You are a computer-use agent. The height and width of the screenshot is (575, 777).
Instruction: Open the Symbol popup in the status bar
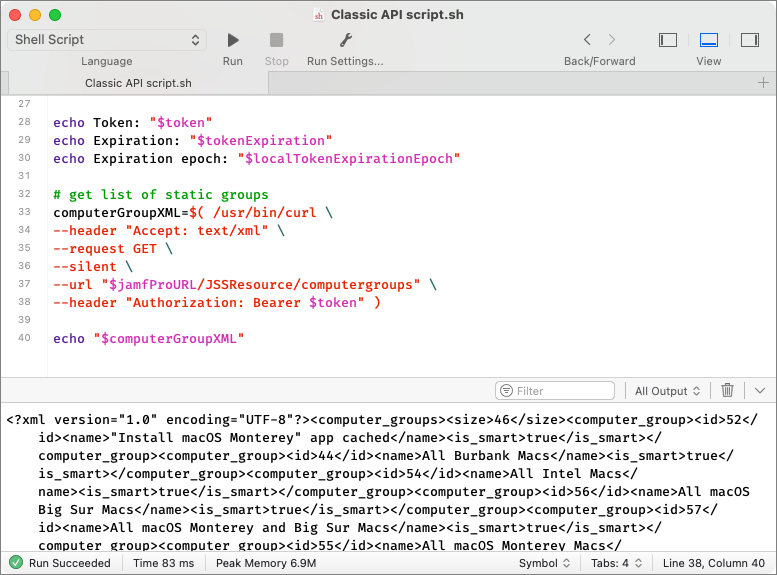pyautogui.click(x=544, y=563)
